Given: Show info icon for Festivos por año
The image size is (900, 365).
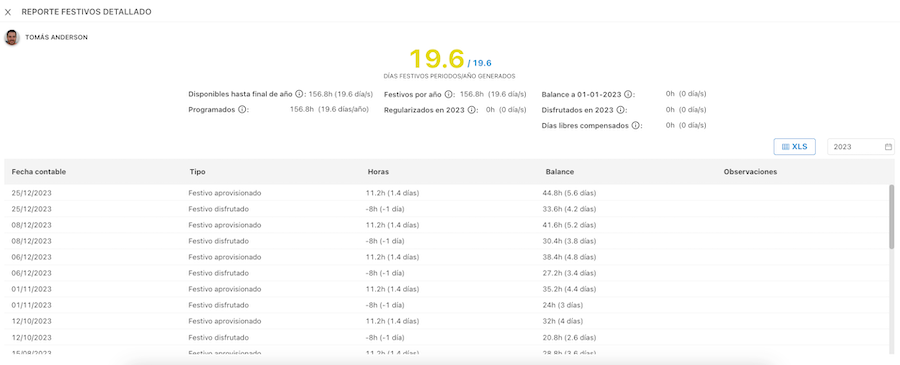Looking at the screenshot, I should pos(449,94).
